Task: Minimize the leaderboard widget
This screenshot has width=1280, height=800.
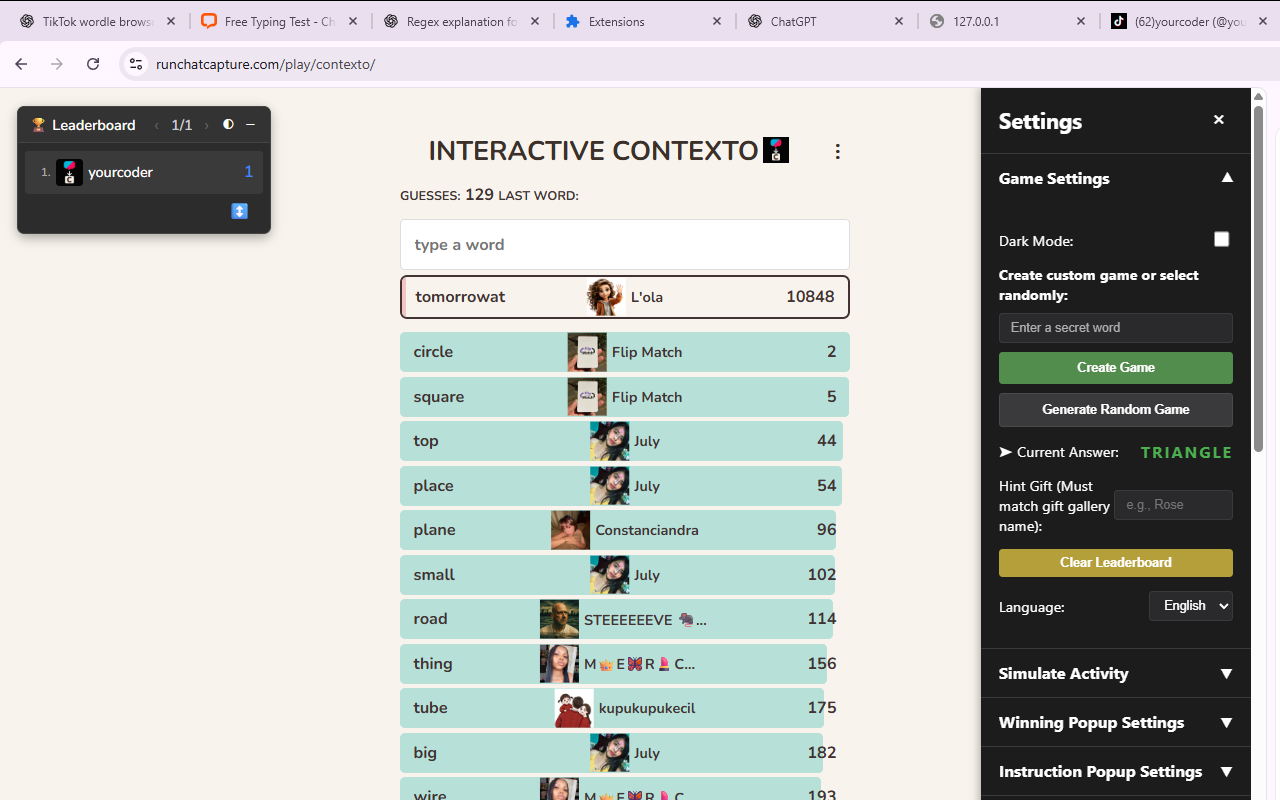Action: tap(250, 125)
